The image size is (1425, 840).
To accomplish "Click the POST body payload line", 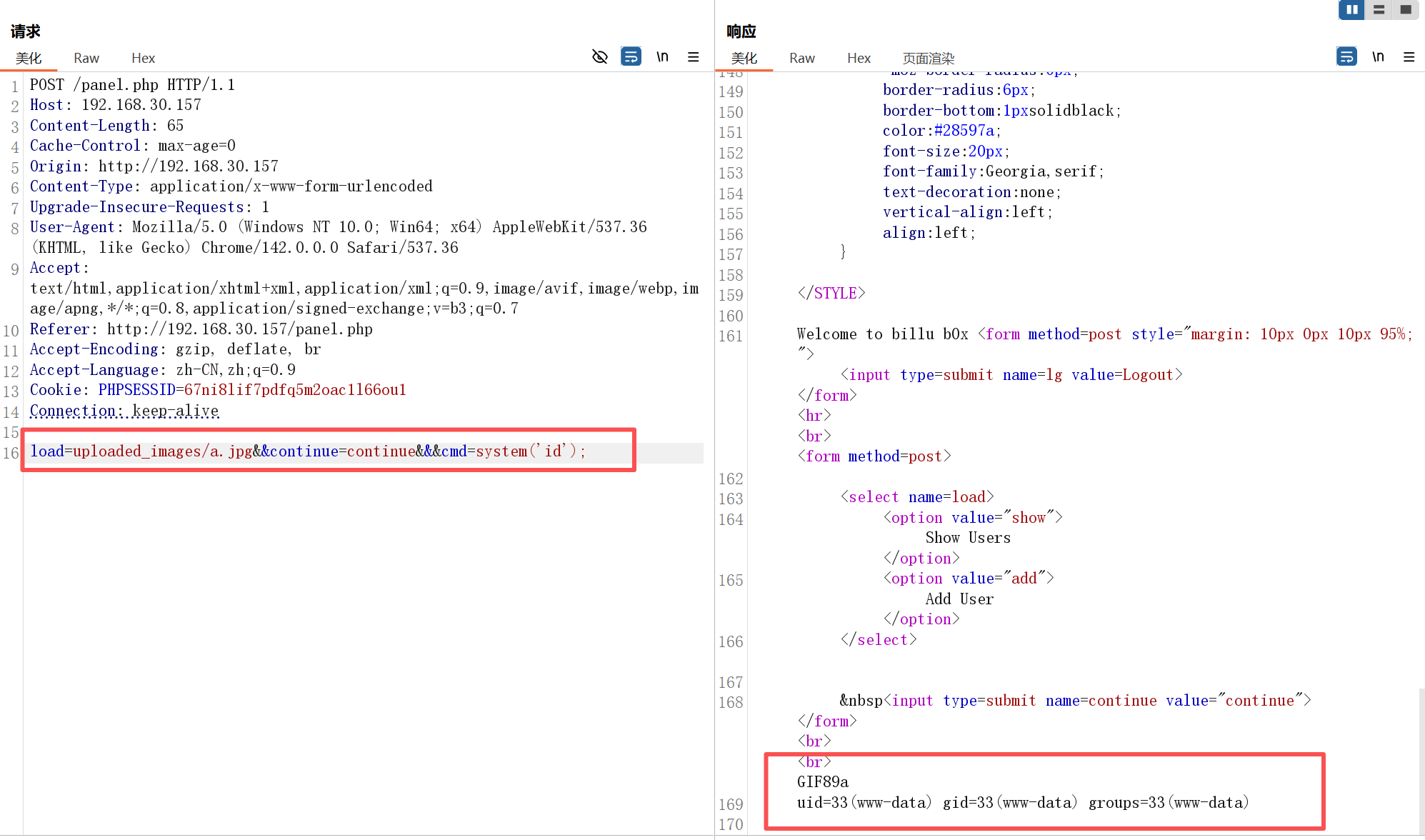I will click(307, 451).
